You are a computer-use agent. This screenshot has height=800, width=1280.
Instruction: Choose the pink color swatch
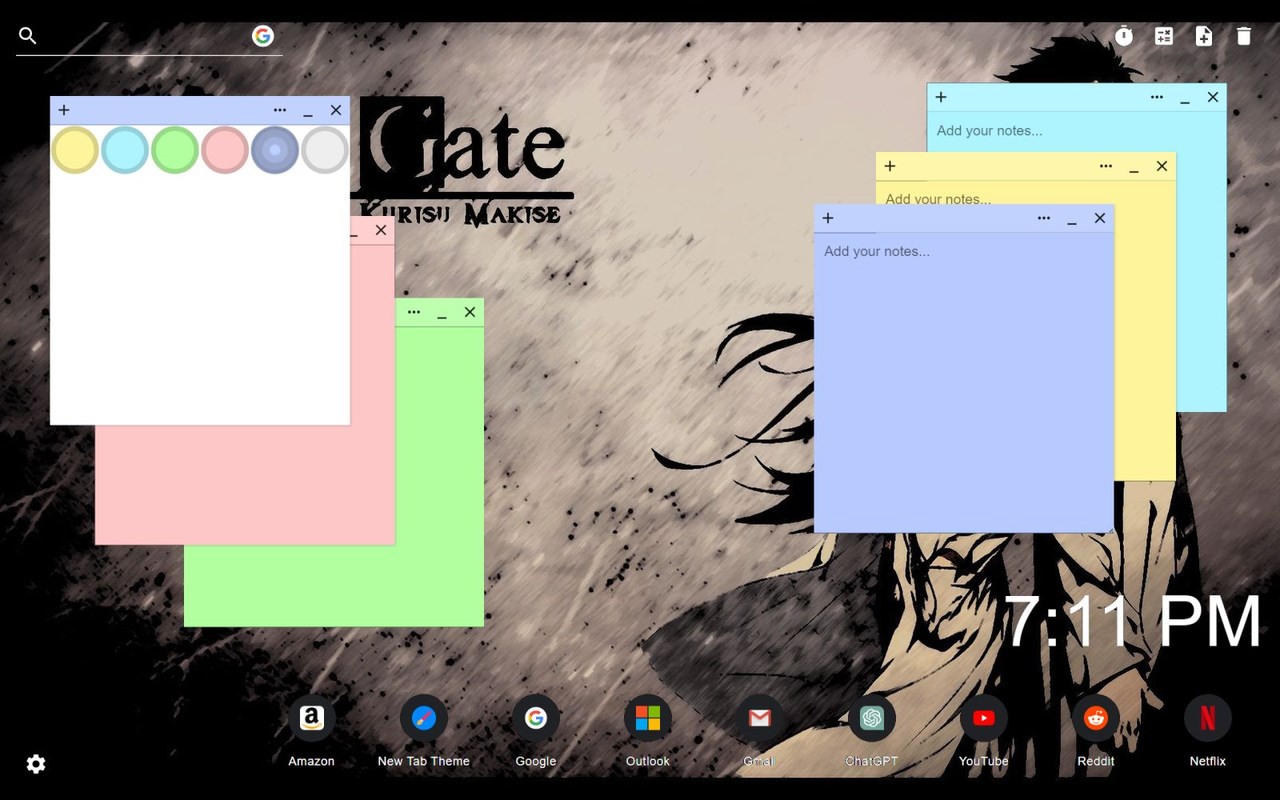(x=225, y=150)
